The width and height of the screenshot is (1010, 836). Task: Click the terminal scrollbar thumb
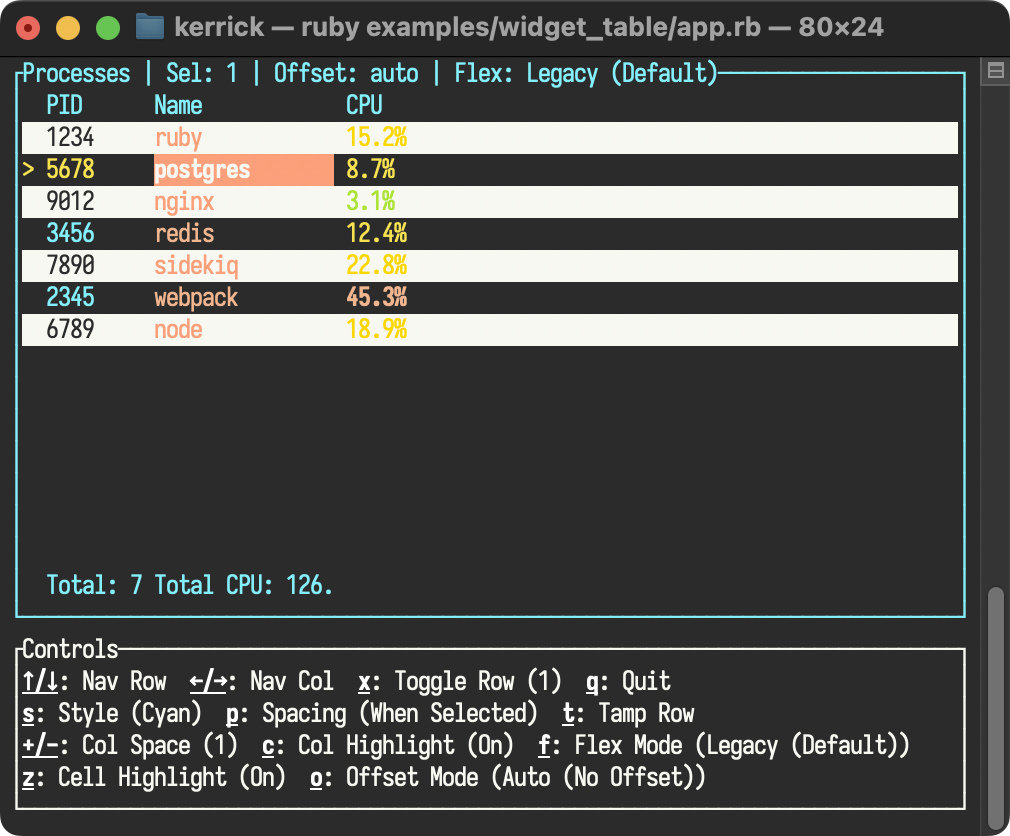[x=996, y=707]
